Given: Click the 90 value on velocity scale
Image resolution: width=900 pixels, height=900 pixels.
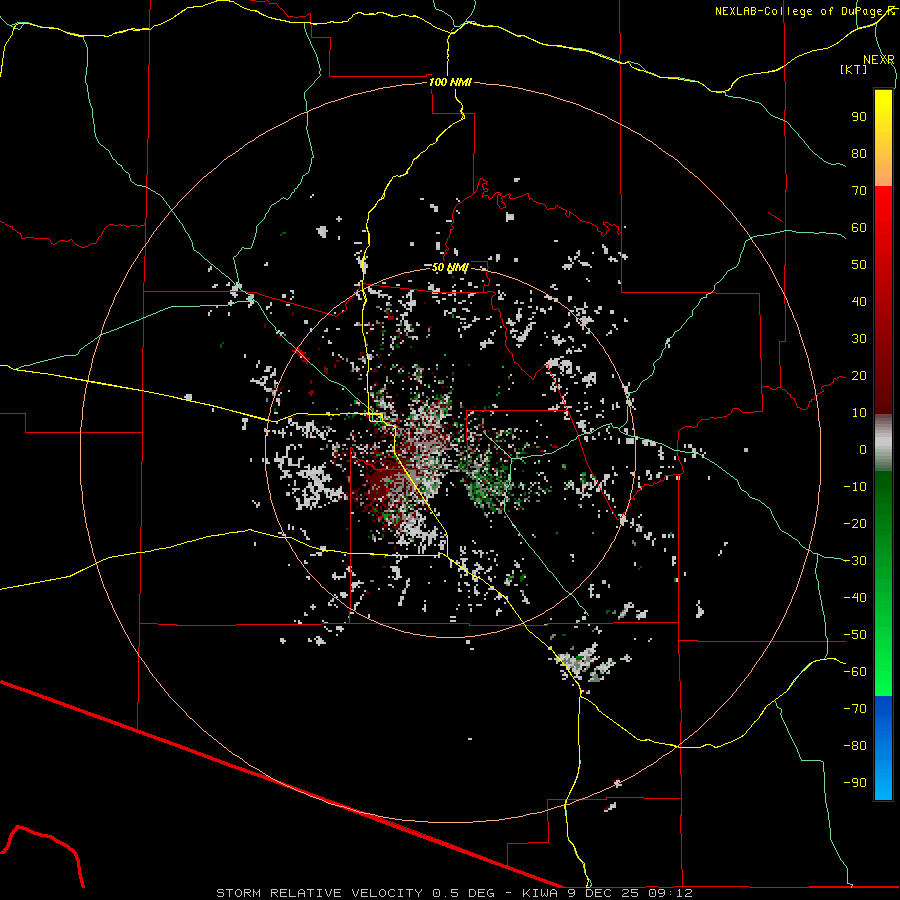Looking at the screenshot, I should pos(859,117).
